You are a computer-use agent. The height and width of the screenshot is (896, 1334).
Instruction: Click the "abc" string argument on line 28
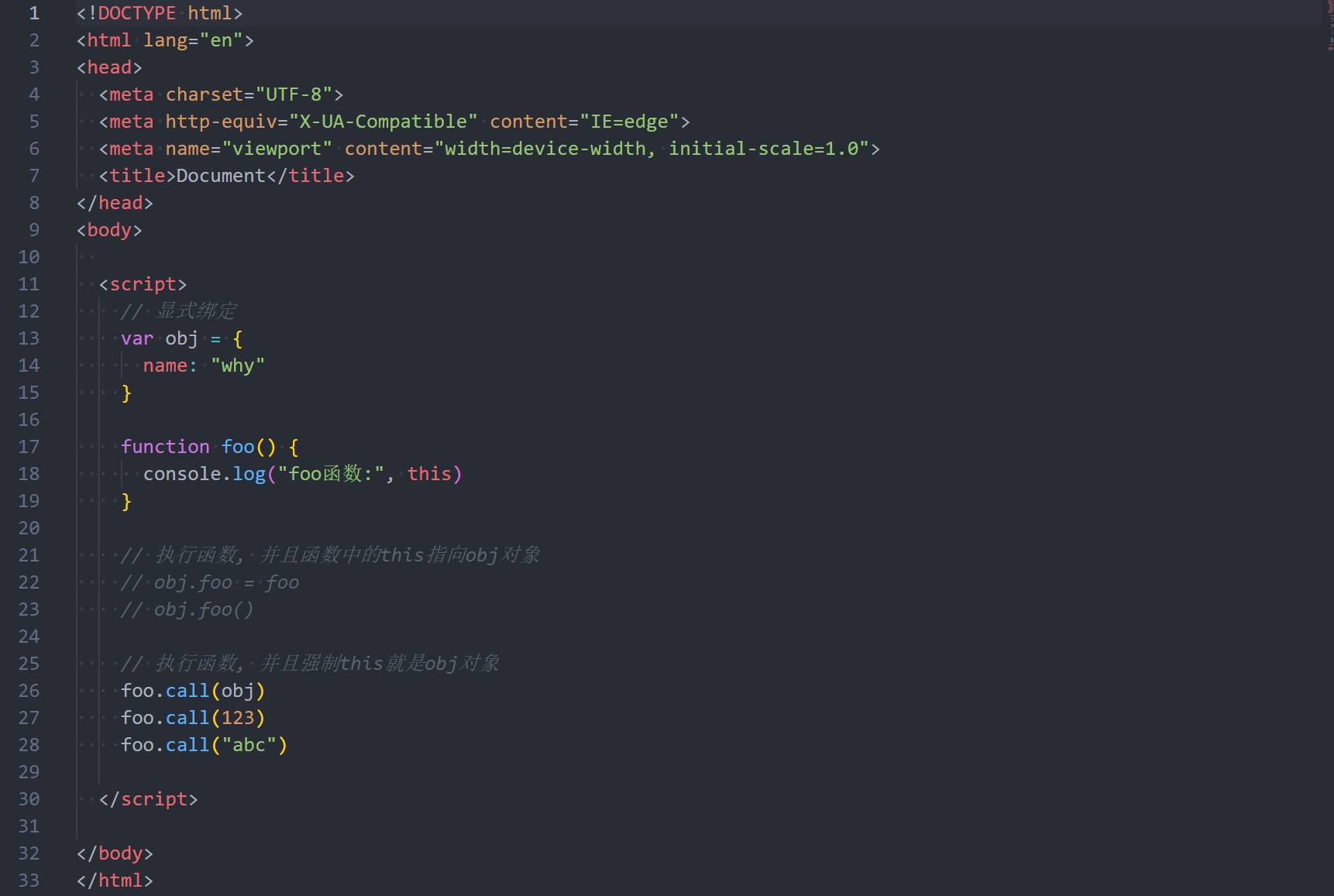pyautogui.click(x=249, y=745)
